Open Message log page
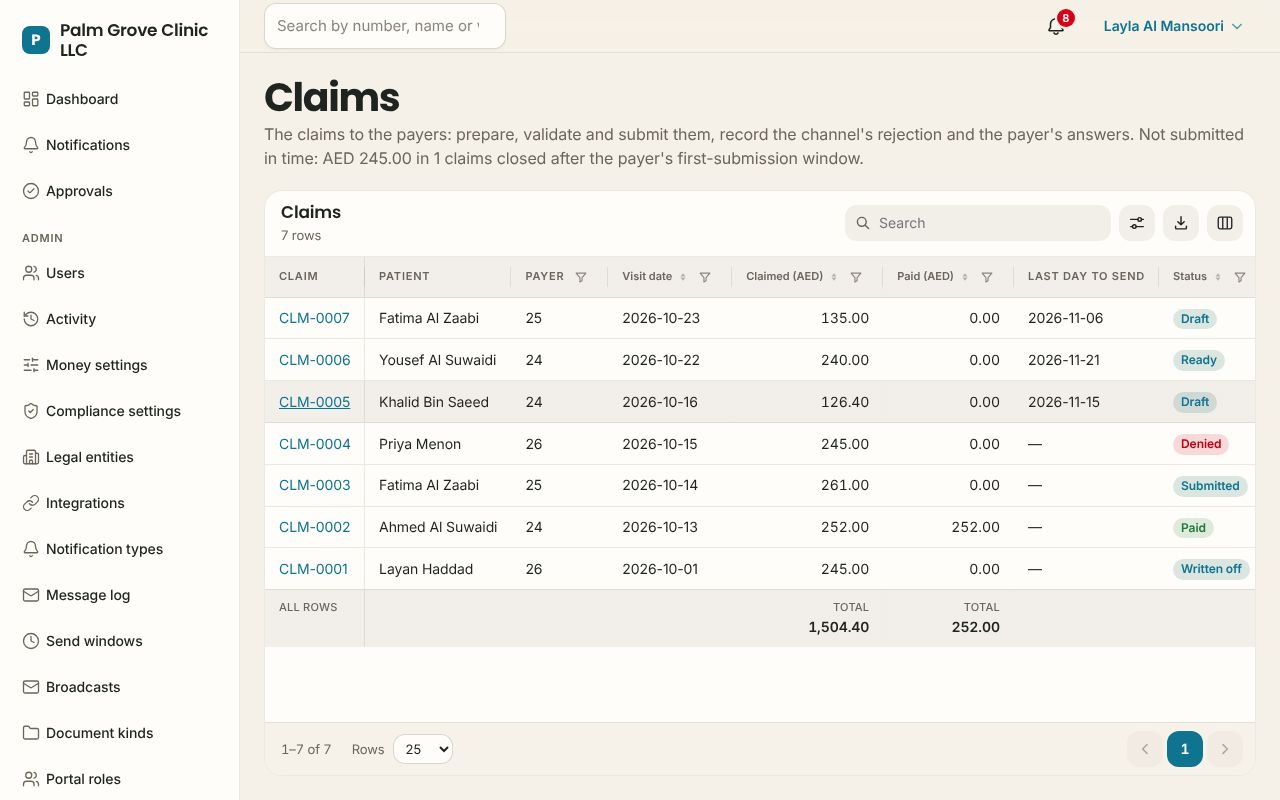This screenshot has width=1280, height=800. coord(120,595)
